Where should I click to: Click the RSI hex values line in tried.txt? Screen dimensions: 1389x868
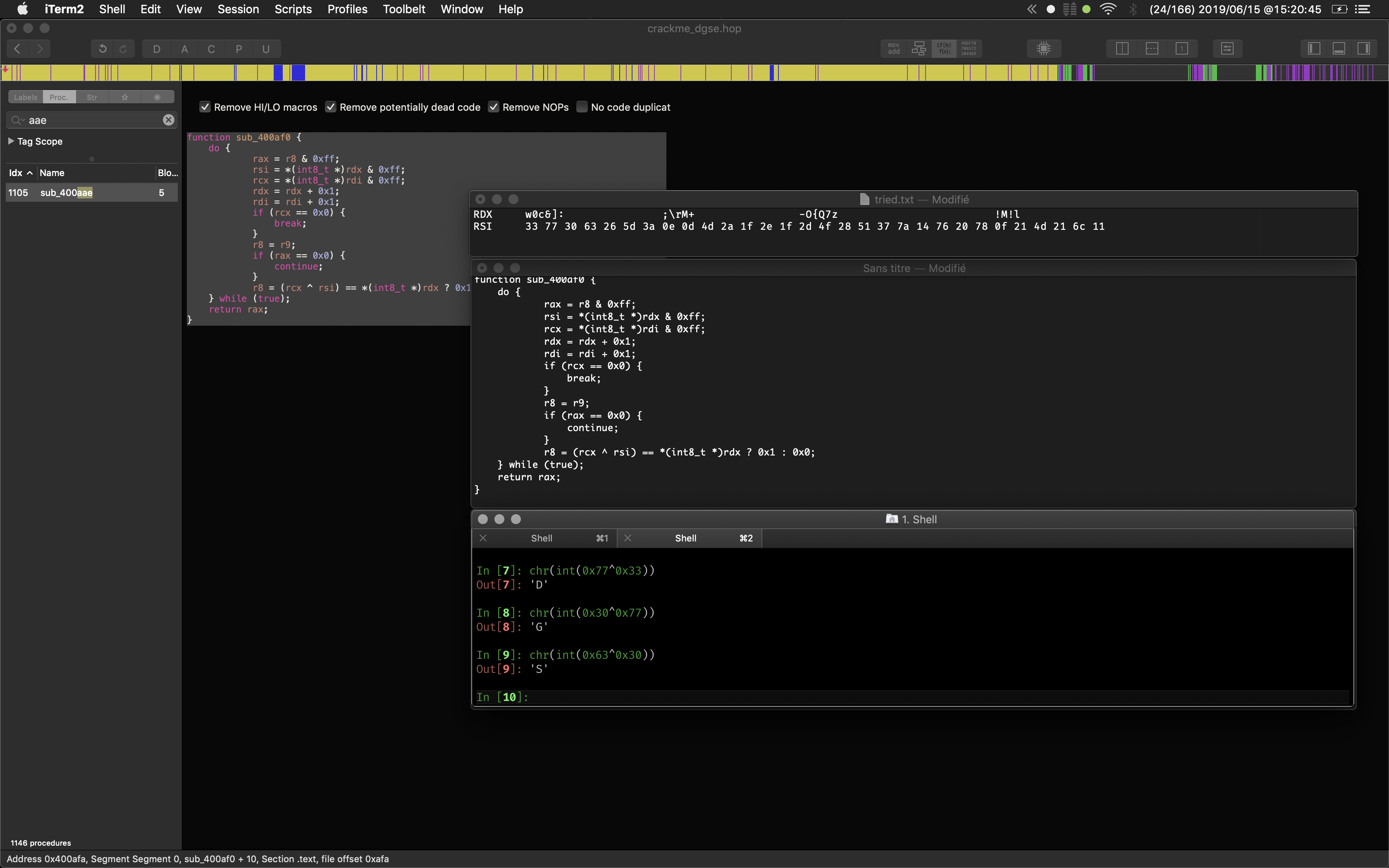pos(789,226)
